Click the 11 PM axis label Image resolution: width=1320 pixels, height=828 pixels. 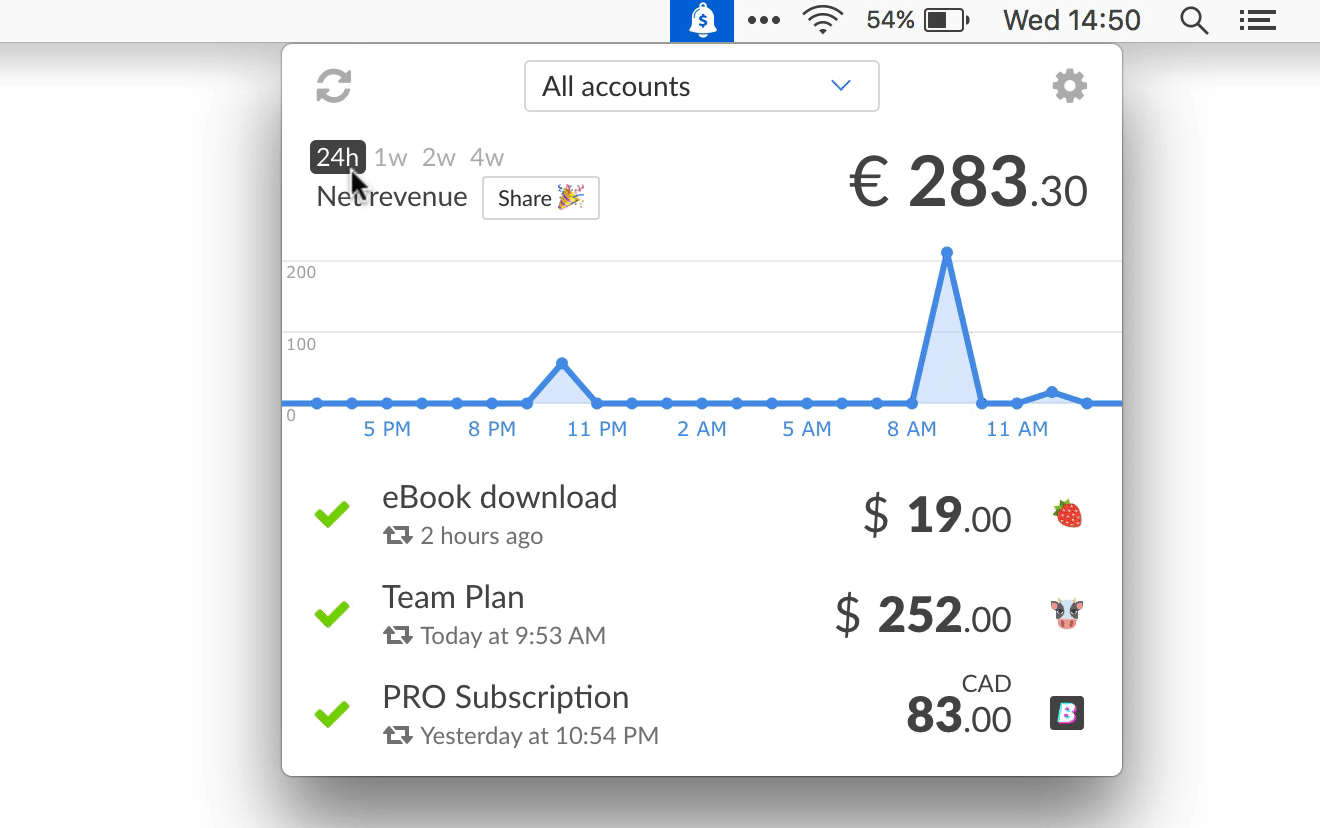597,429
